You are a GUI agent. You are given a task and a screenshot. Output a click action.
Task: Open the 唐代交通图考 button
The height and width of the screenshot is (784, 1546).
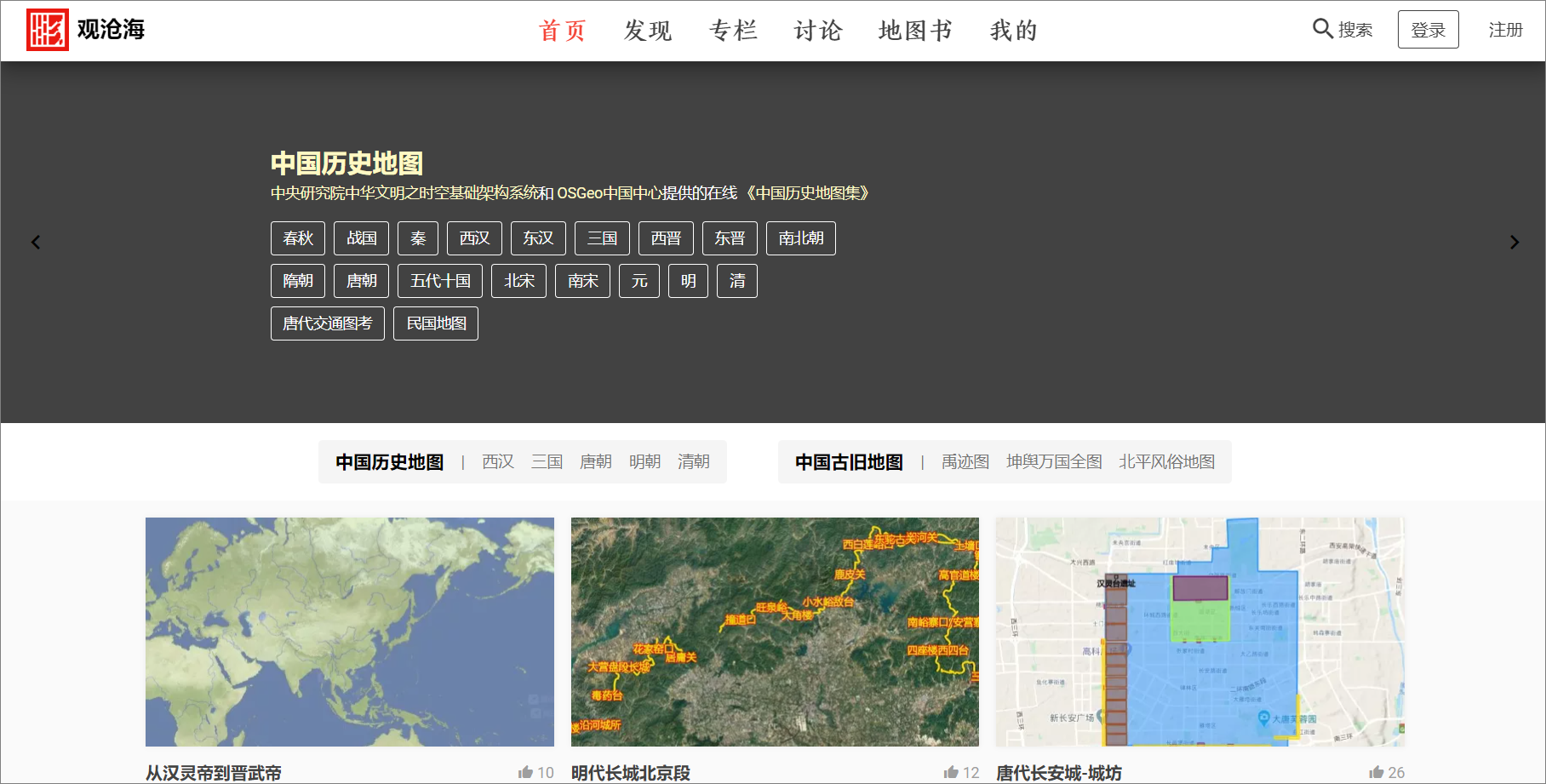coord(328,323)
